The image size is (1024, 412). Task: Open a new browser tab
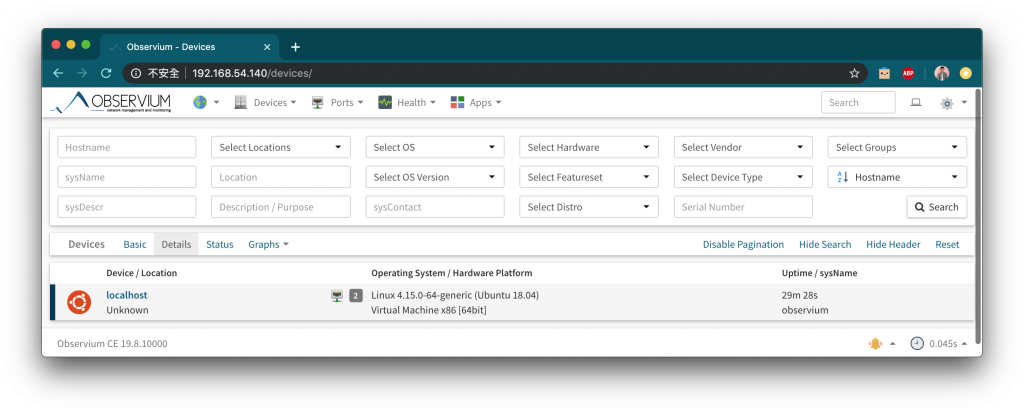[295, 47]
